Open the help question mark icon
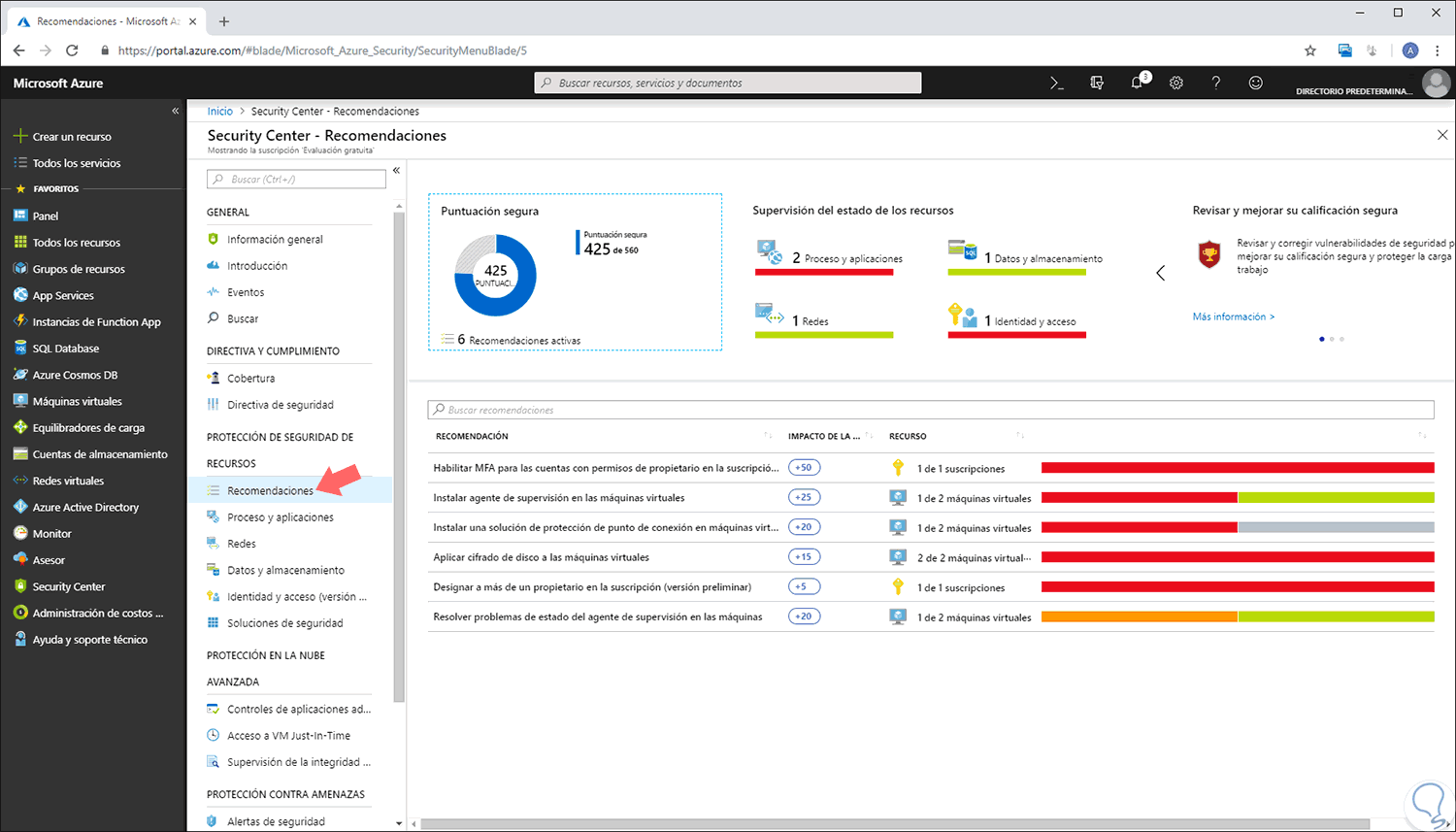1456x832 pixels. 1216,83
